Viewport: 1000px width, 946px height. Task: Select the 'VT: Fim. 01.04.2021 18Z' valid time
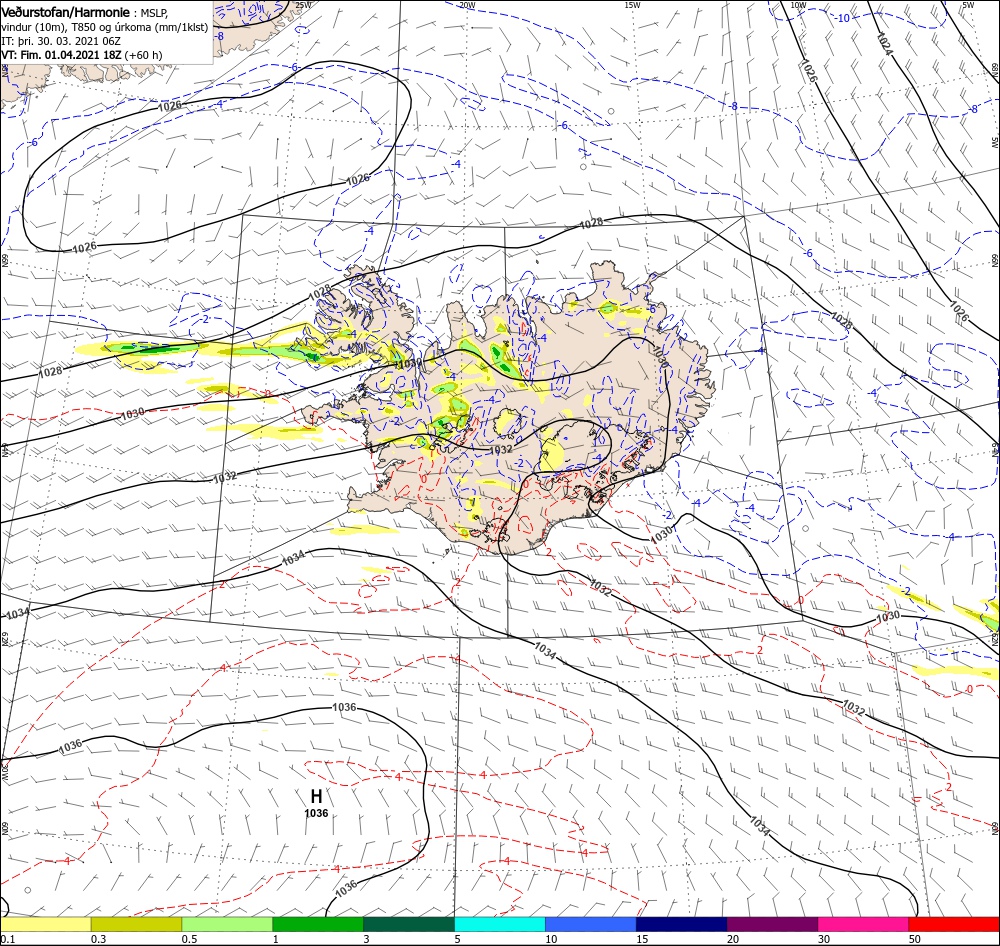coord(61,55)
